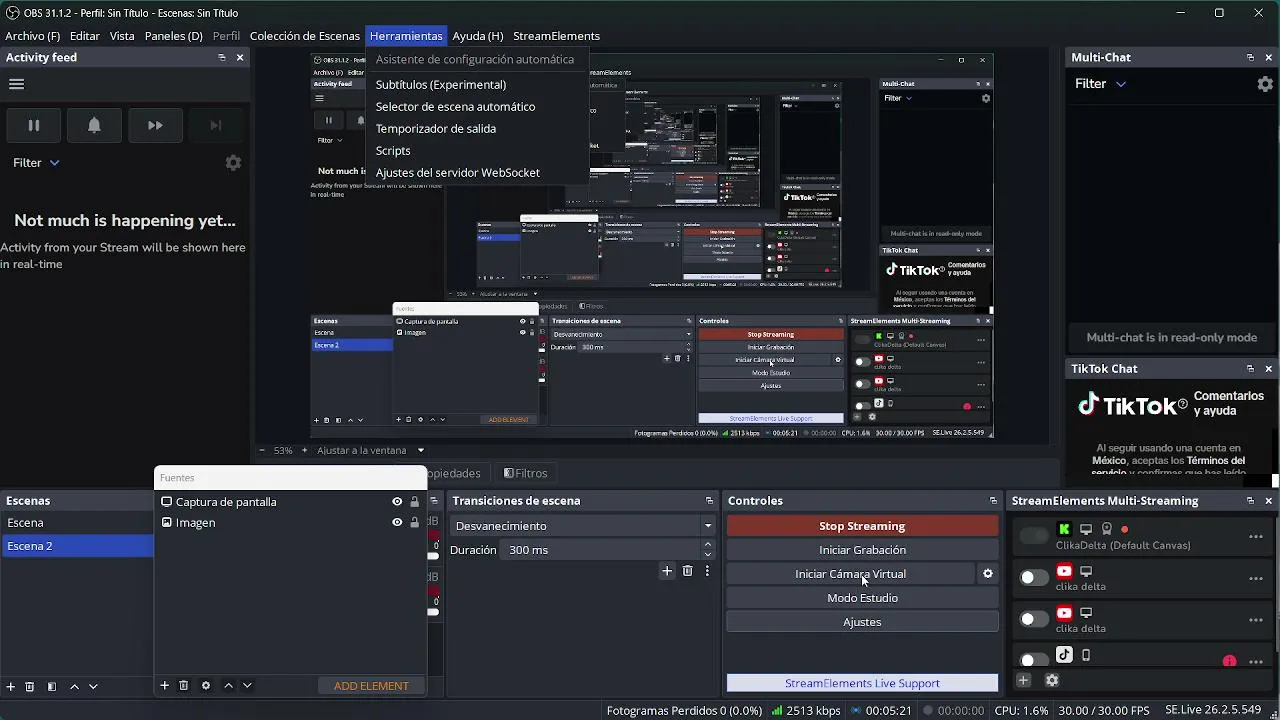Undock the Multi-Chat panel

point(1250,58)
